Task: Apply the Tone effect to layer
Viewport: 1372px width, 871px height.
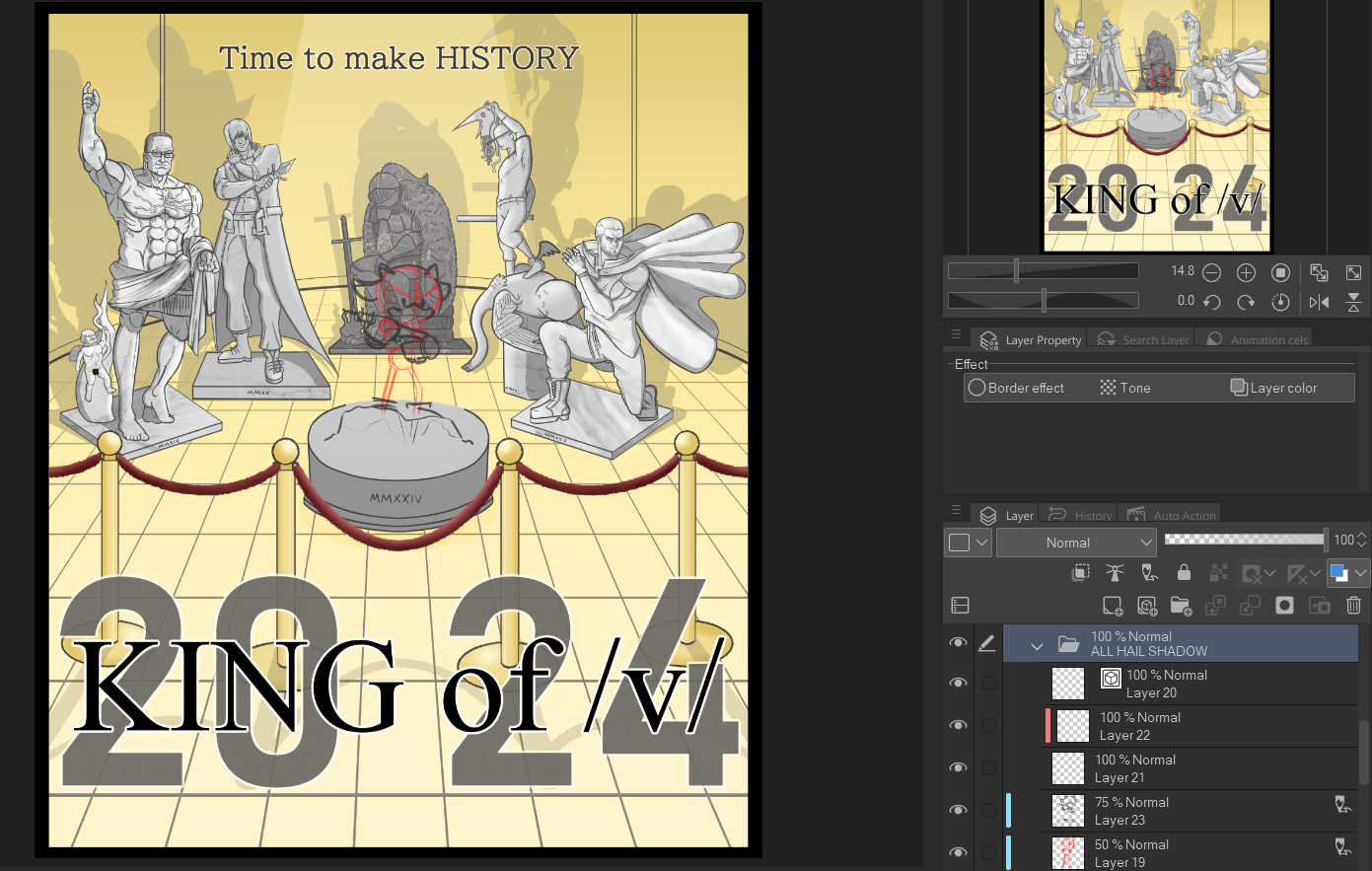Action: click(1125, 388)
